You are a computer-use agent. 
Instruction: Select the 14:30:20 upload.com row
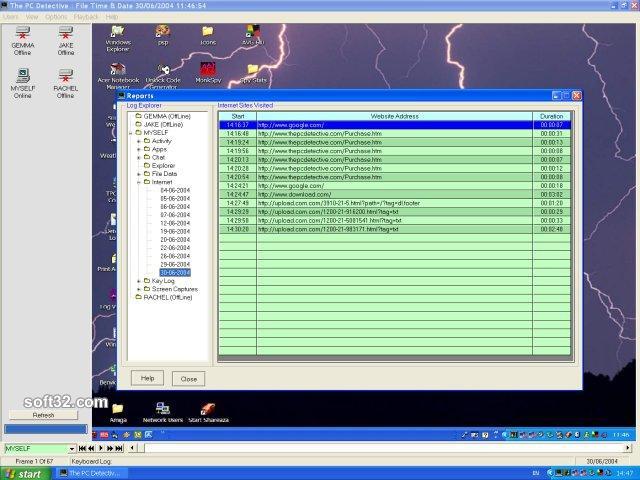coord(395,229)
